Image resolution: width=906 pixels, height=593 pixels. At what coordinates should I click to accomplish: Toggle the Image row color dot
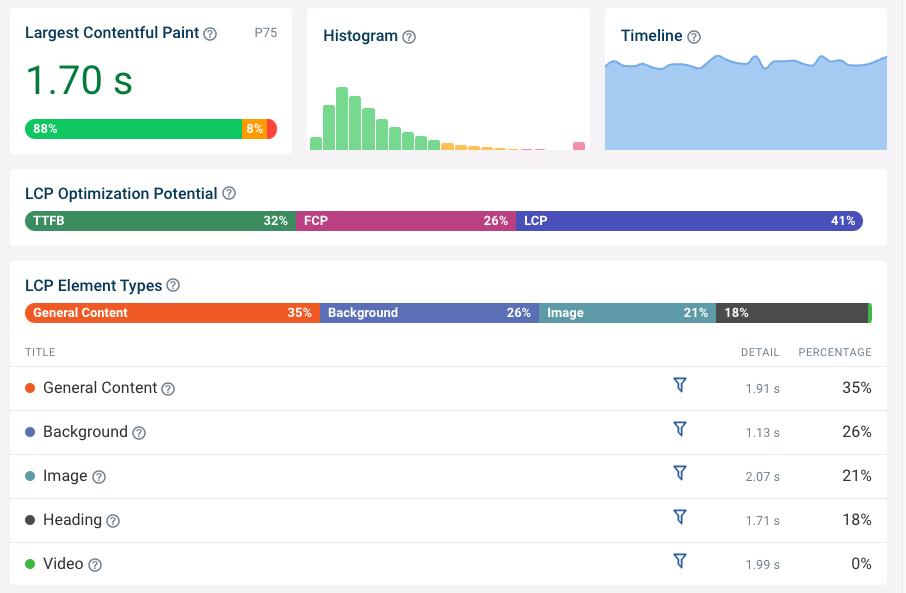32,475
